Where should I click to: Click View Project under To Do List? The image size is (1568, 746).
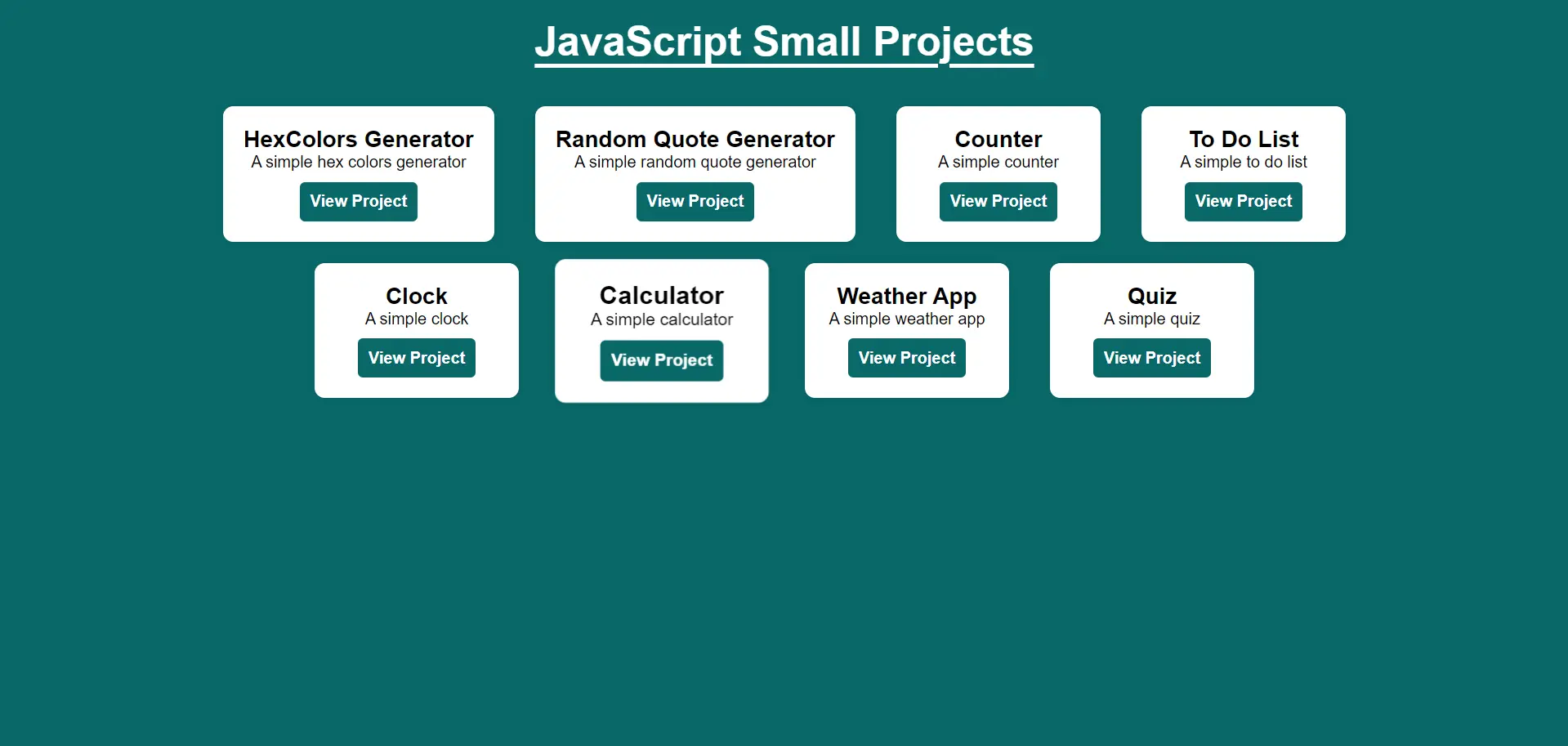1244,202
